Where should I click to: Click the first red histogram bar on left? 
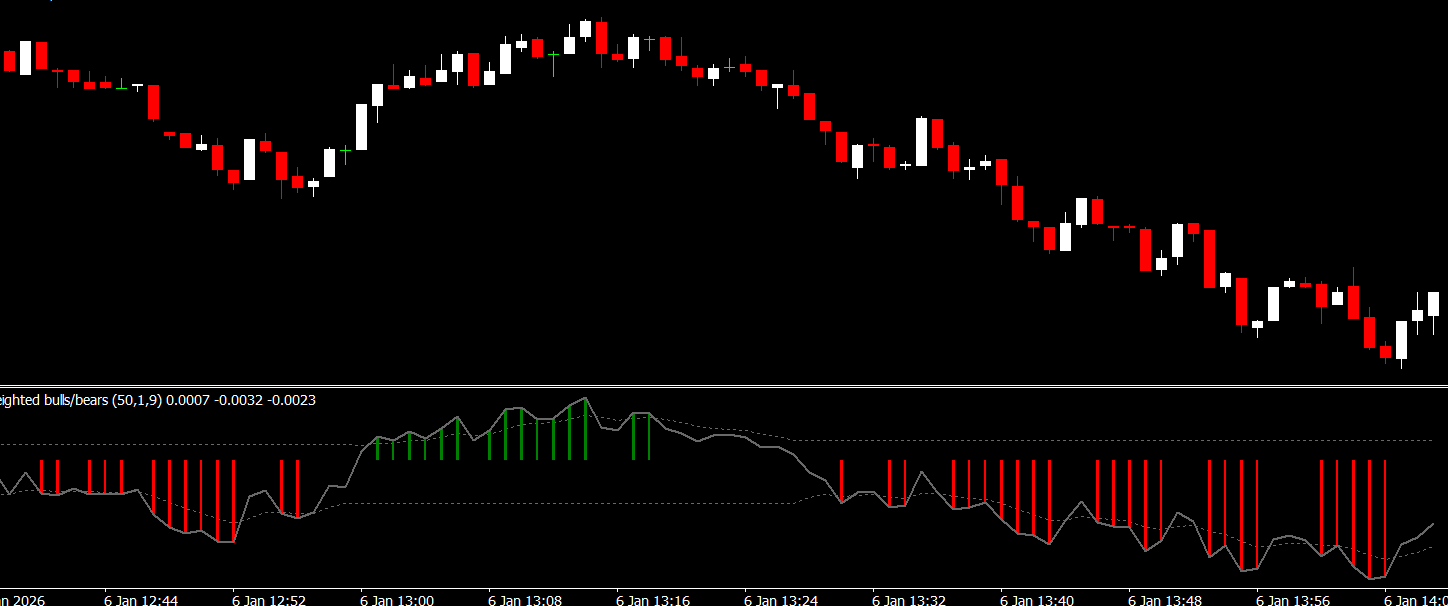pyautogui.click(x=41, y=476)
